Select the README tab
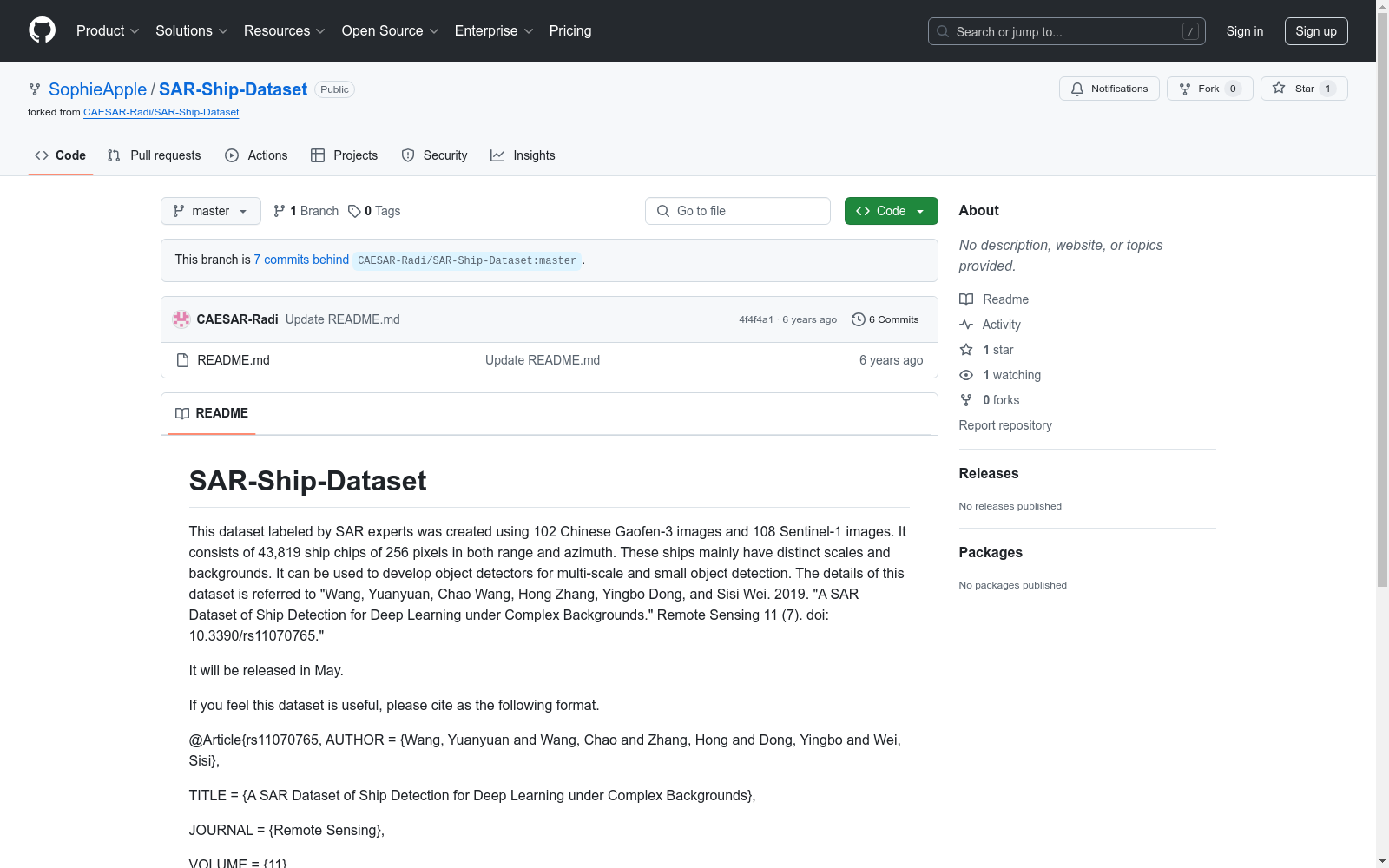The image size is (1389, 868). point(212,413)
